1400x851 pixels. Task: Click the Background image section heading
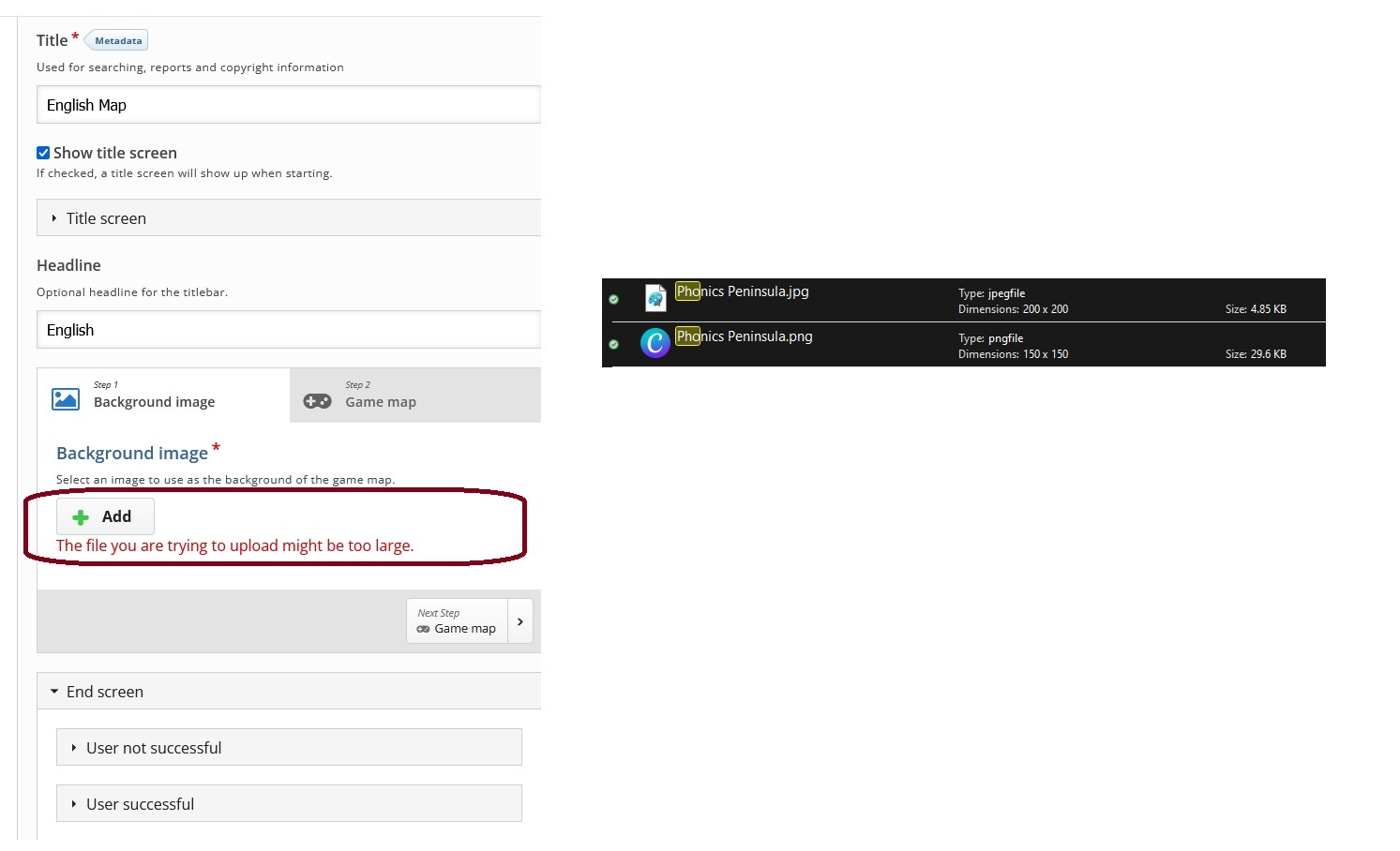click(132, 453)
